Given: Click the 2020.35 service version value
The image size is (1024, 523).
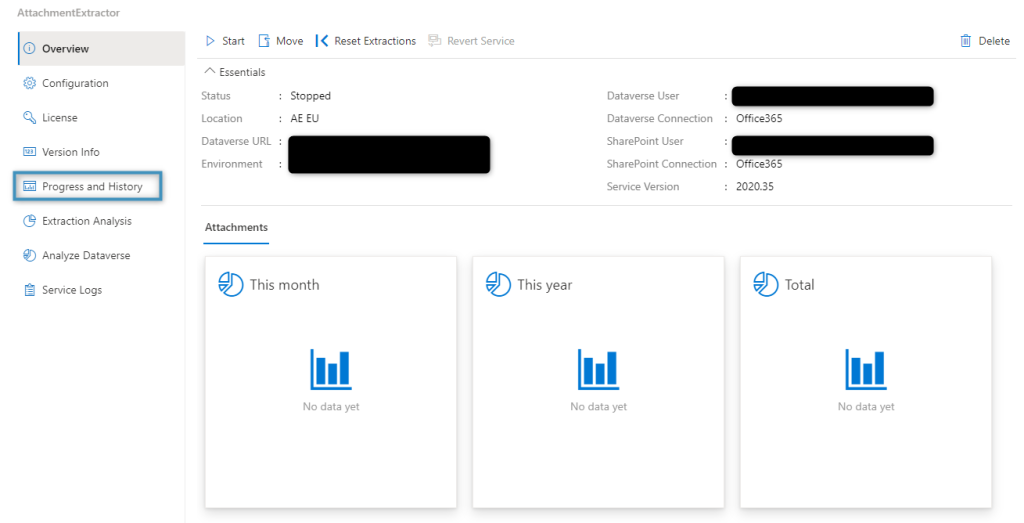Looking at the screenshot, I should click(755, 186).
